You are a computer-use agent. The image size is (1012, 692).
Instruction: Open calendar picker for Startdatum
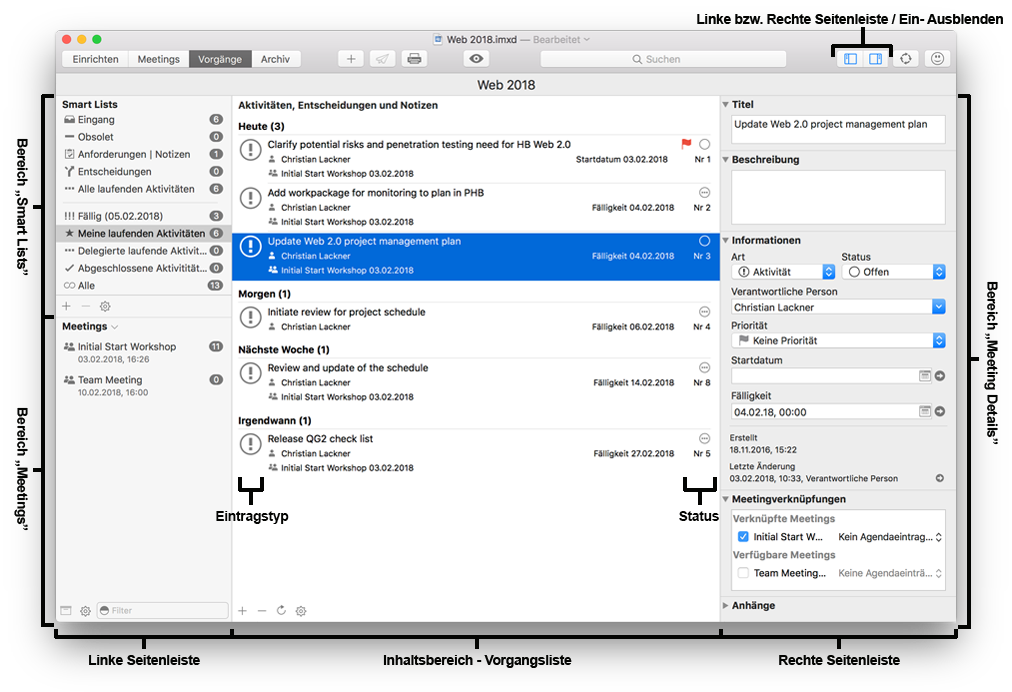925,376
